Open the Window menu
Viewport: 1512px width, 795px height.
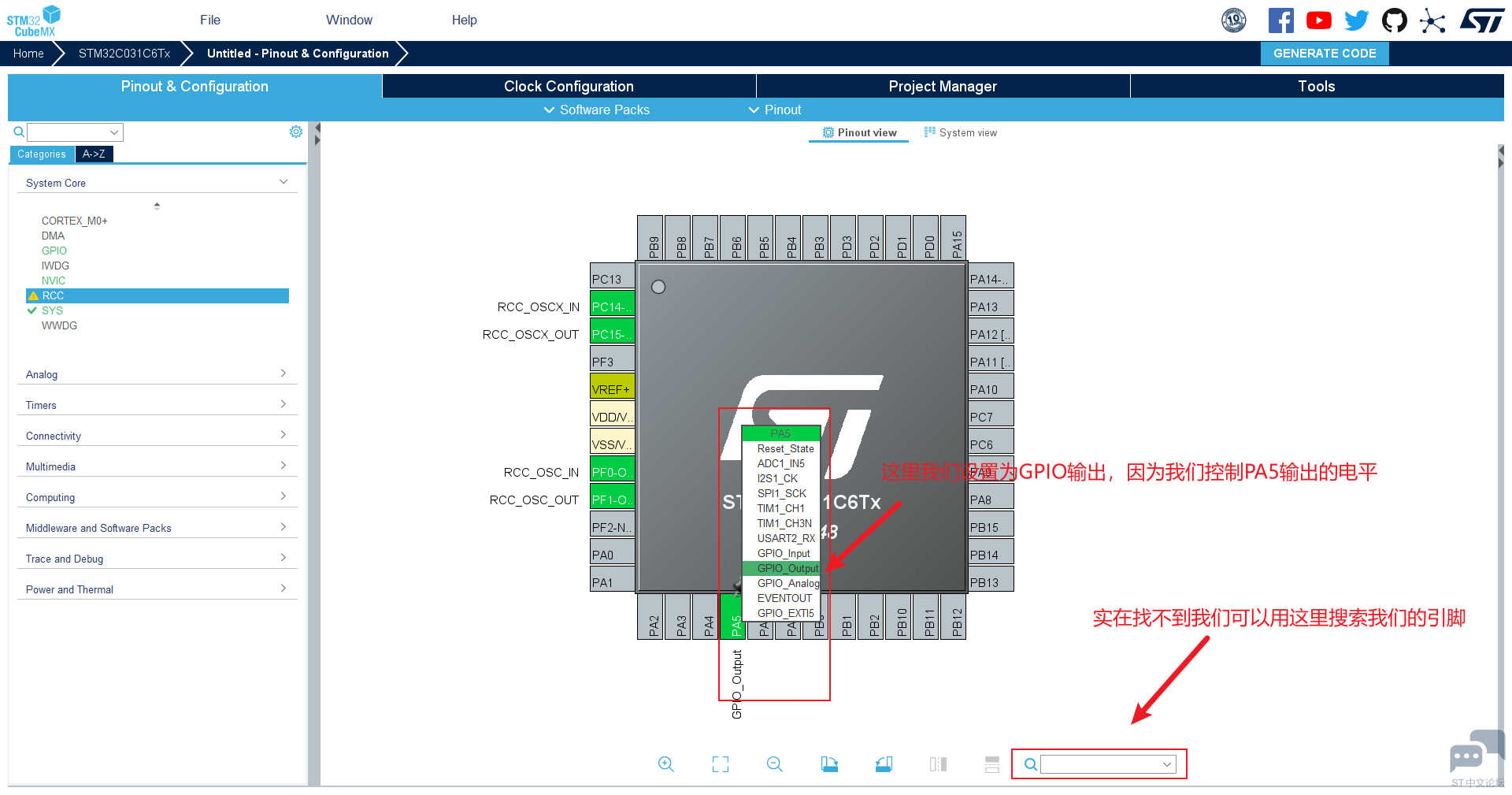(x=350, y=20)
